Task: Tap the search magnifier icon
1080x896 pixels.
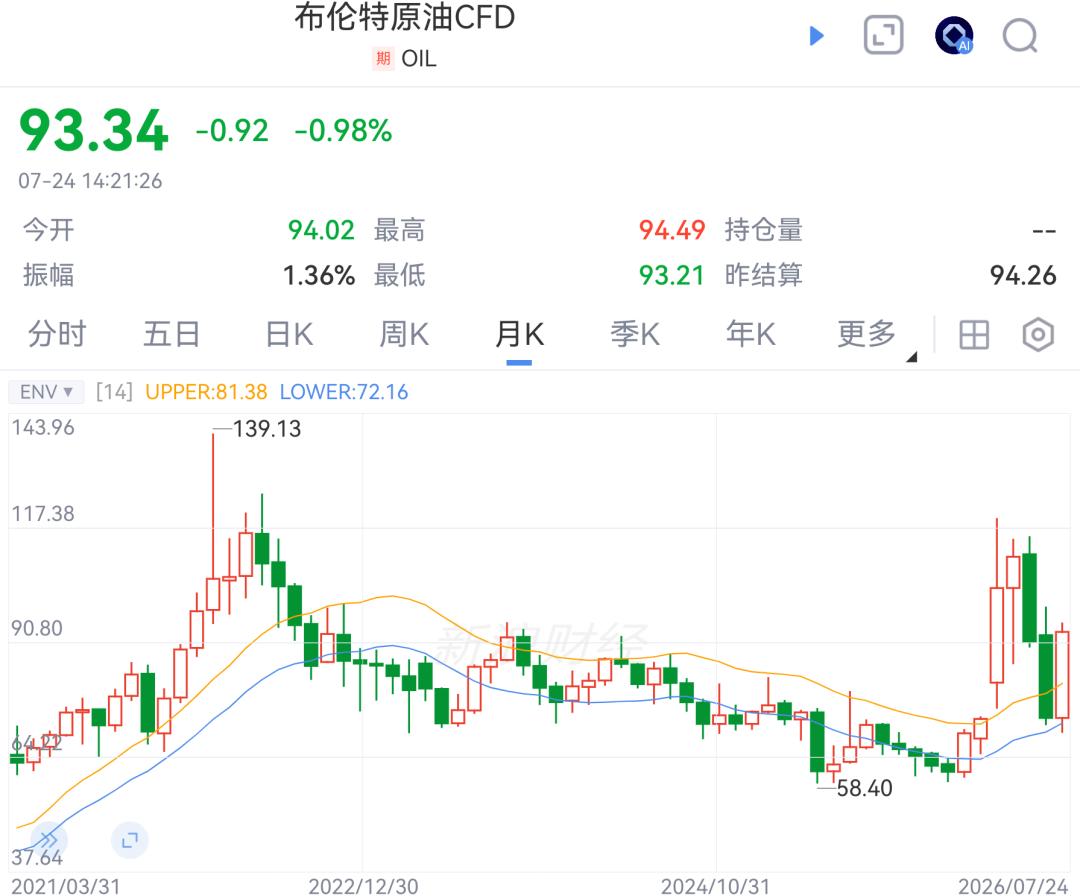Action: pos(1020,36)
